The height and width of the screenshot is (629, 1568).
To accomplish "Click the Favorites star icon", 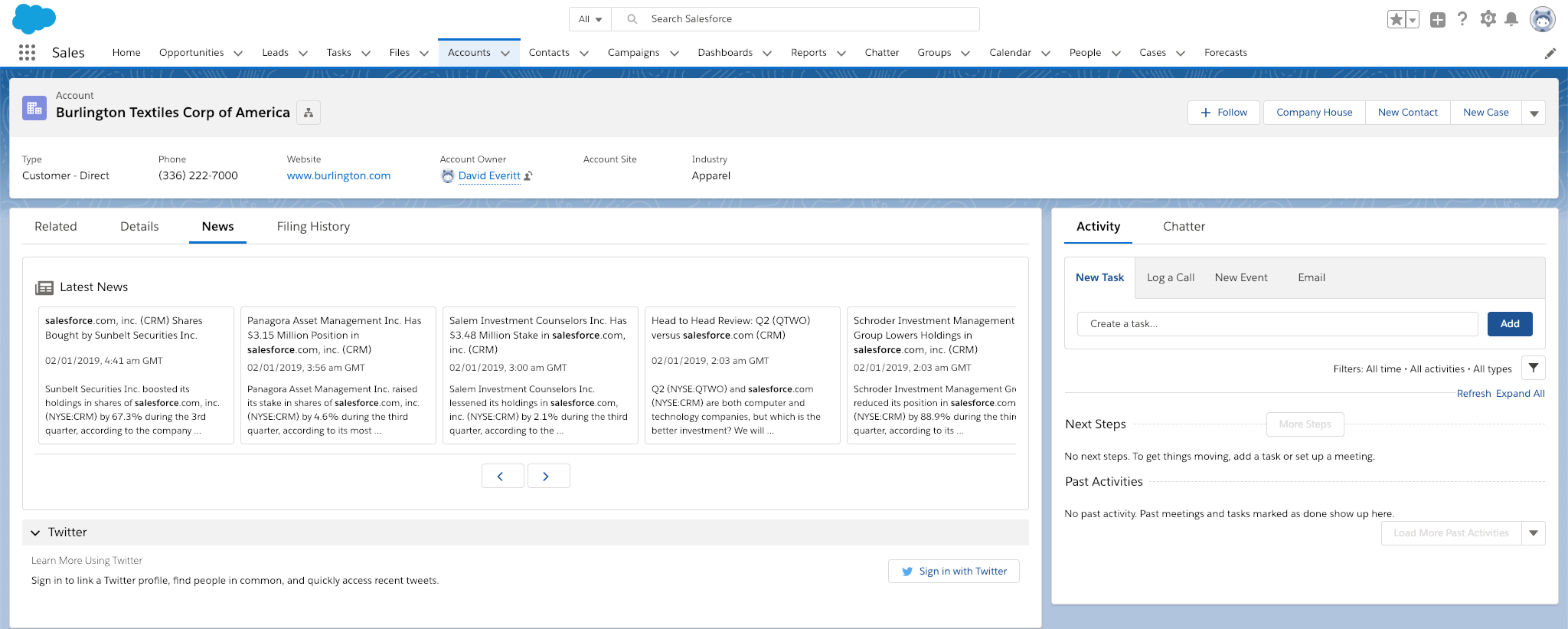I will click(1396, 19).
